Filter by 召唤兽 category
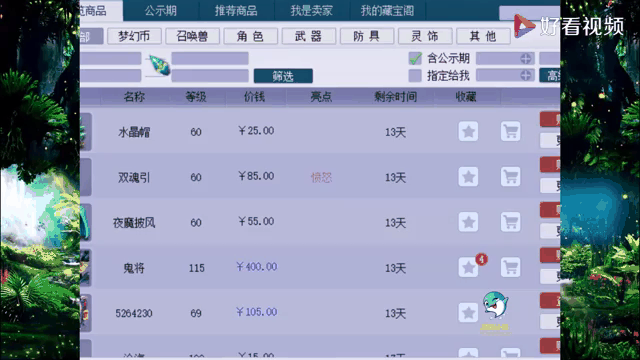The width and height of the screenshot is (640, 360). [x=192, y=36]
